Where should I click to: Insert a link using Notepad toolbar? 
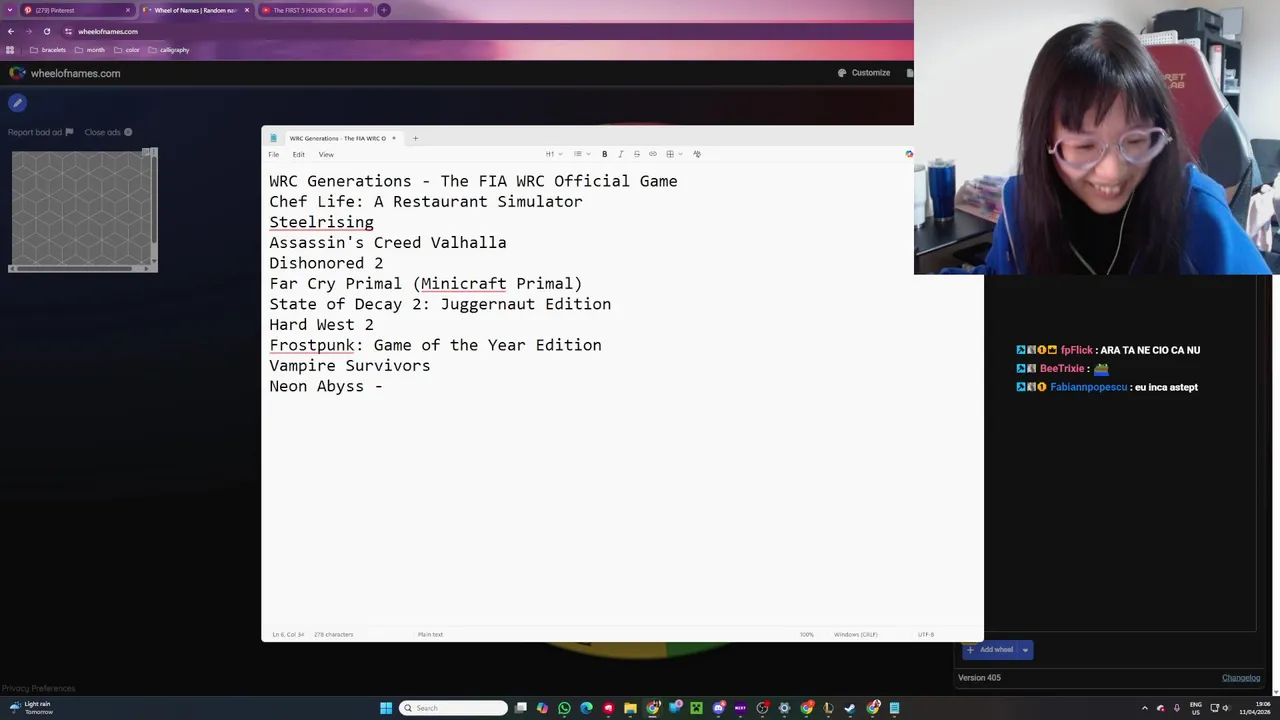[653, 154]
